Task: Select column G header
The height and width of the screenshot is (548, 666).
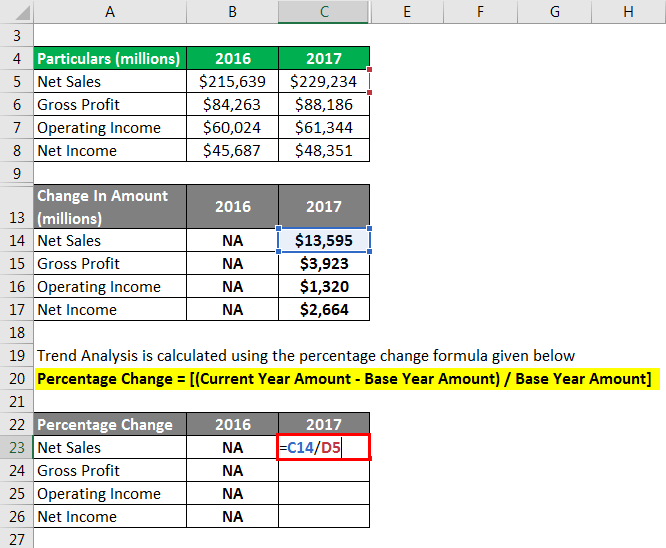Action: coord(554,11)
